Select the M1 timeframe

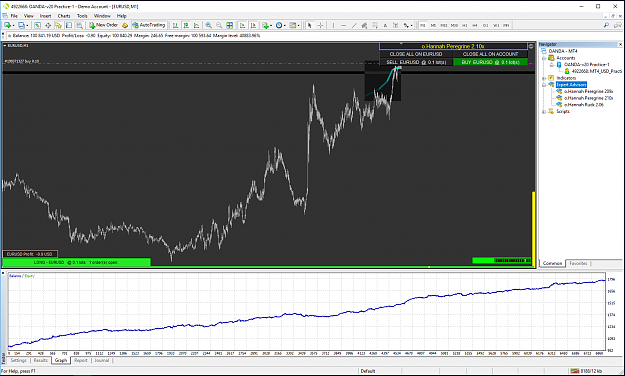tap(423, 25)
